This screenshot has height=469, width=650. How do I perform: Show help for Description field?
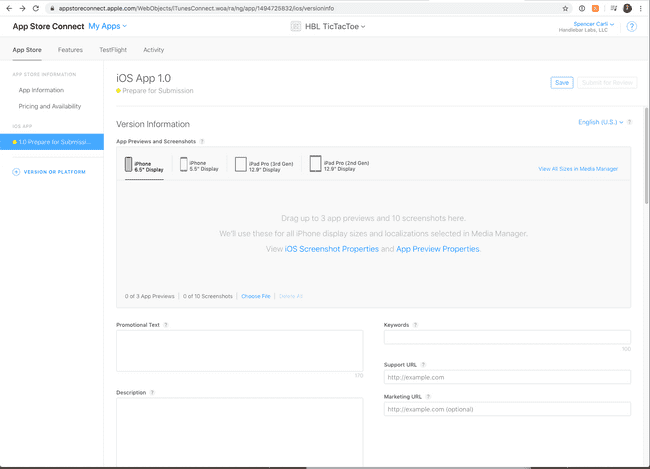tap(152, 392)
